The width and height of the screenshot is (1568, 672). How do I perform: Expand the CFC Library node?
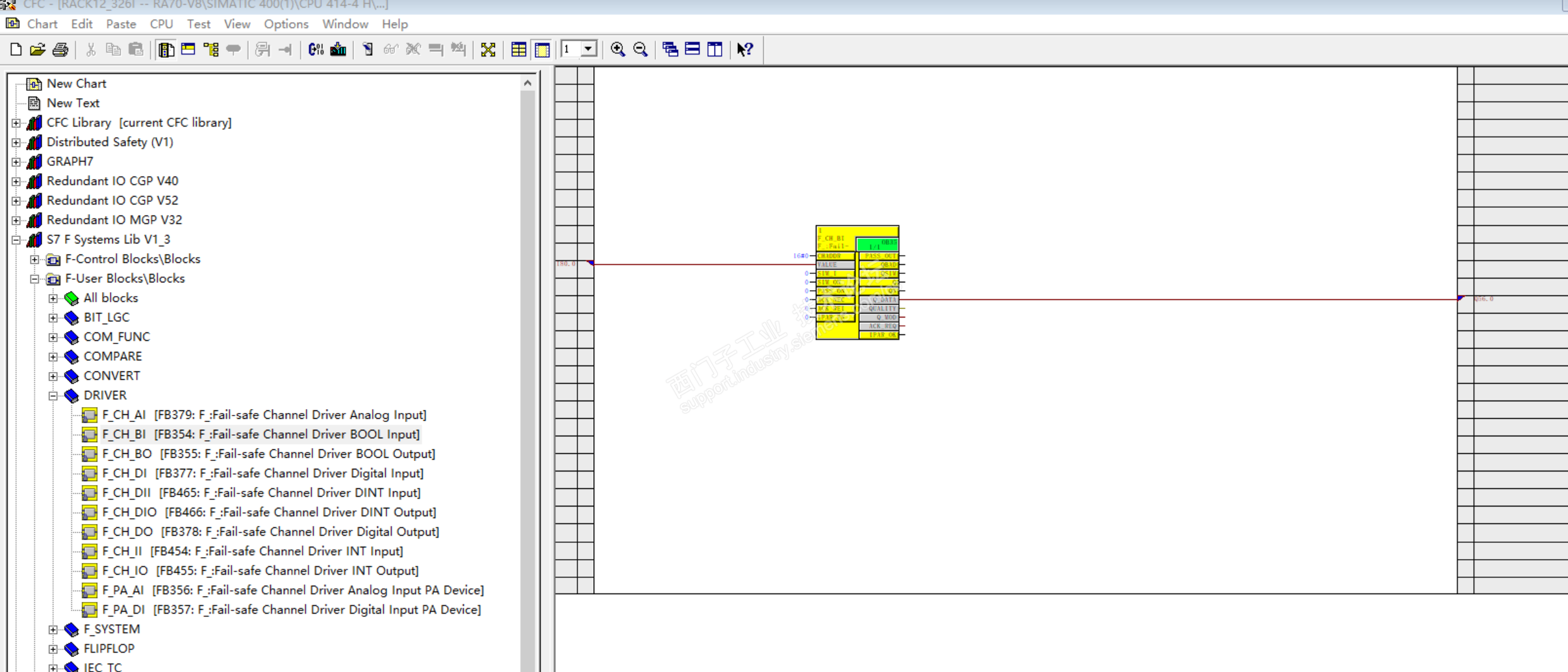(x=16, y=123)
